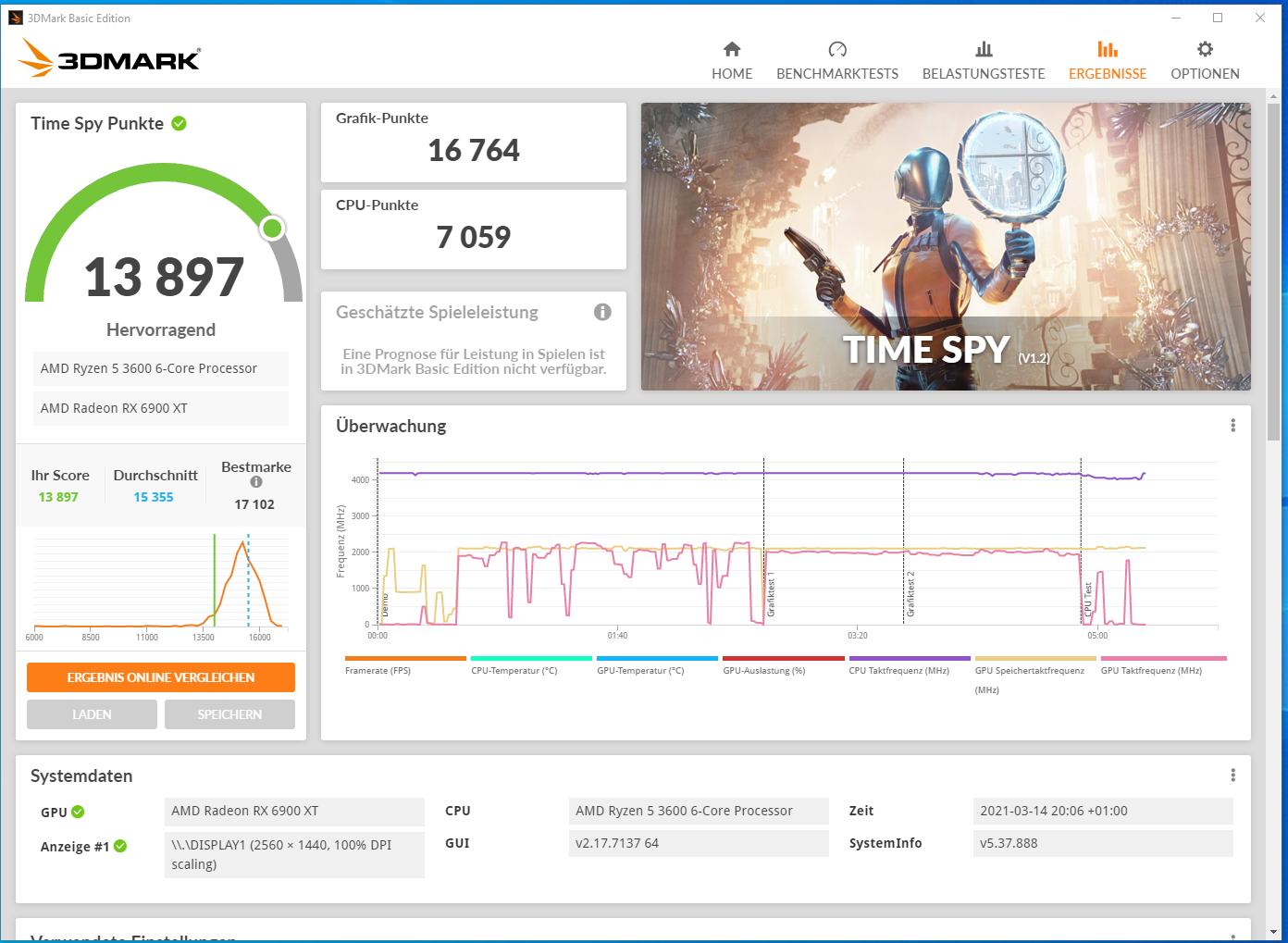Screen dimensions: 1288x943
Task: Click the scrollbar up arrow
Action: point(1274,95)
